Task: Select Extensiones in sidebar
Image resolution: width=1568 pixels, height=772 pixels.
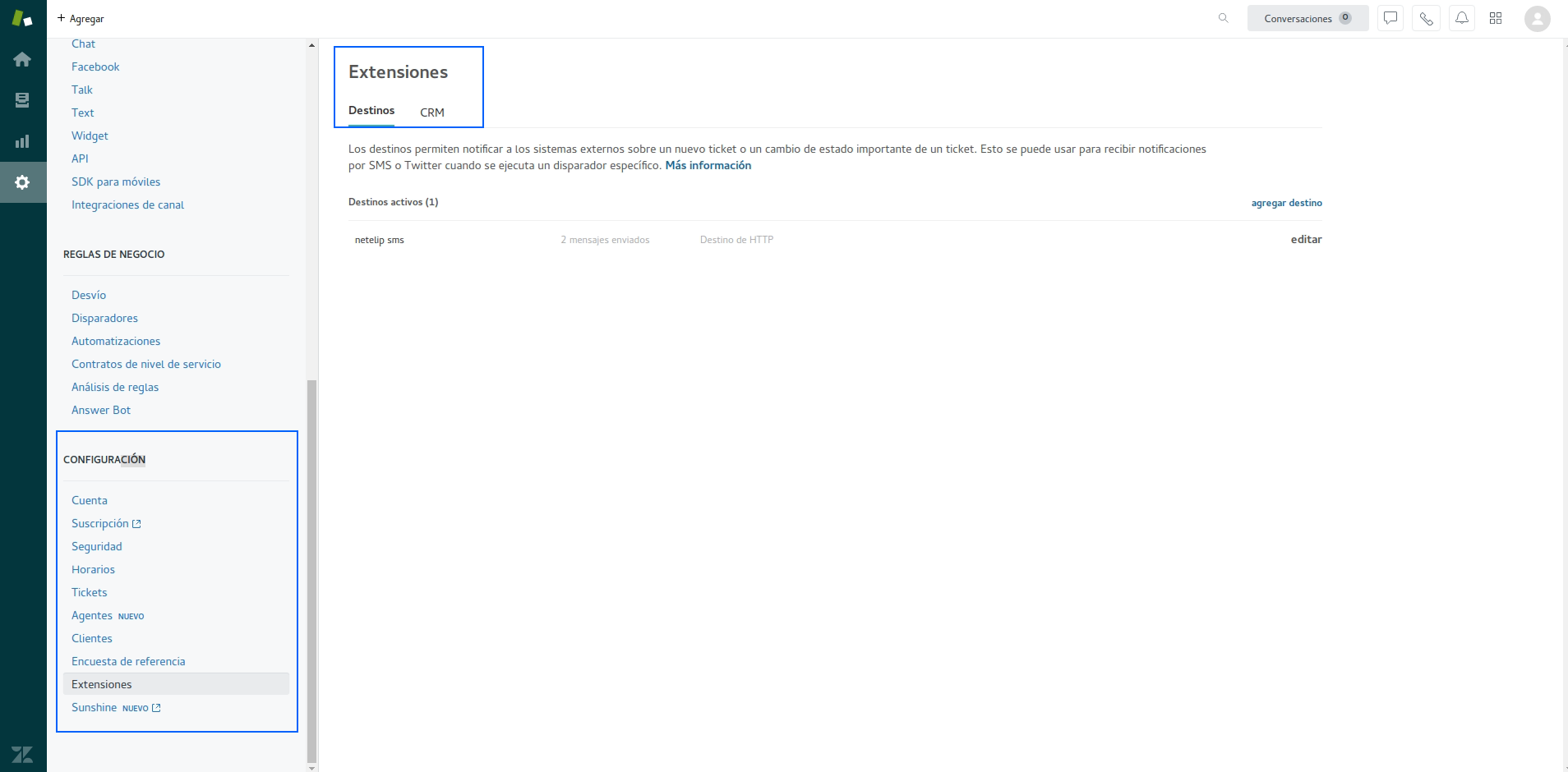Action: pyautogui.click(x=176, y=684)
